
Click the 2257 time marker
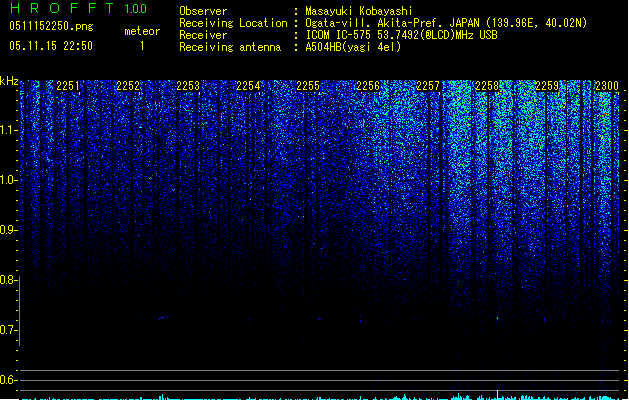428,86
